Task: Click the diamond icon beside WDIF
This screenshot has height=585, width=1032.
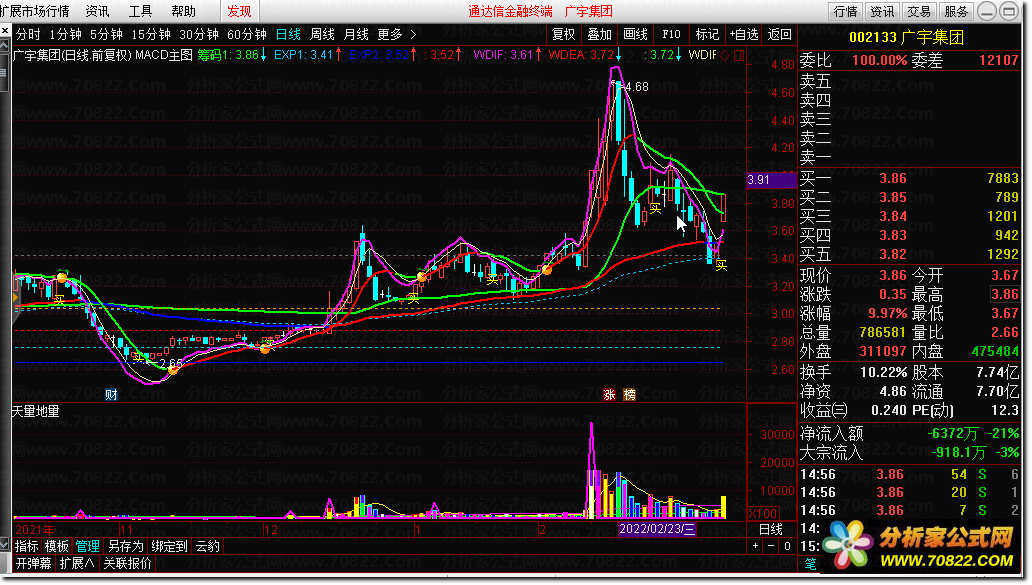Action: coord(725,55)
